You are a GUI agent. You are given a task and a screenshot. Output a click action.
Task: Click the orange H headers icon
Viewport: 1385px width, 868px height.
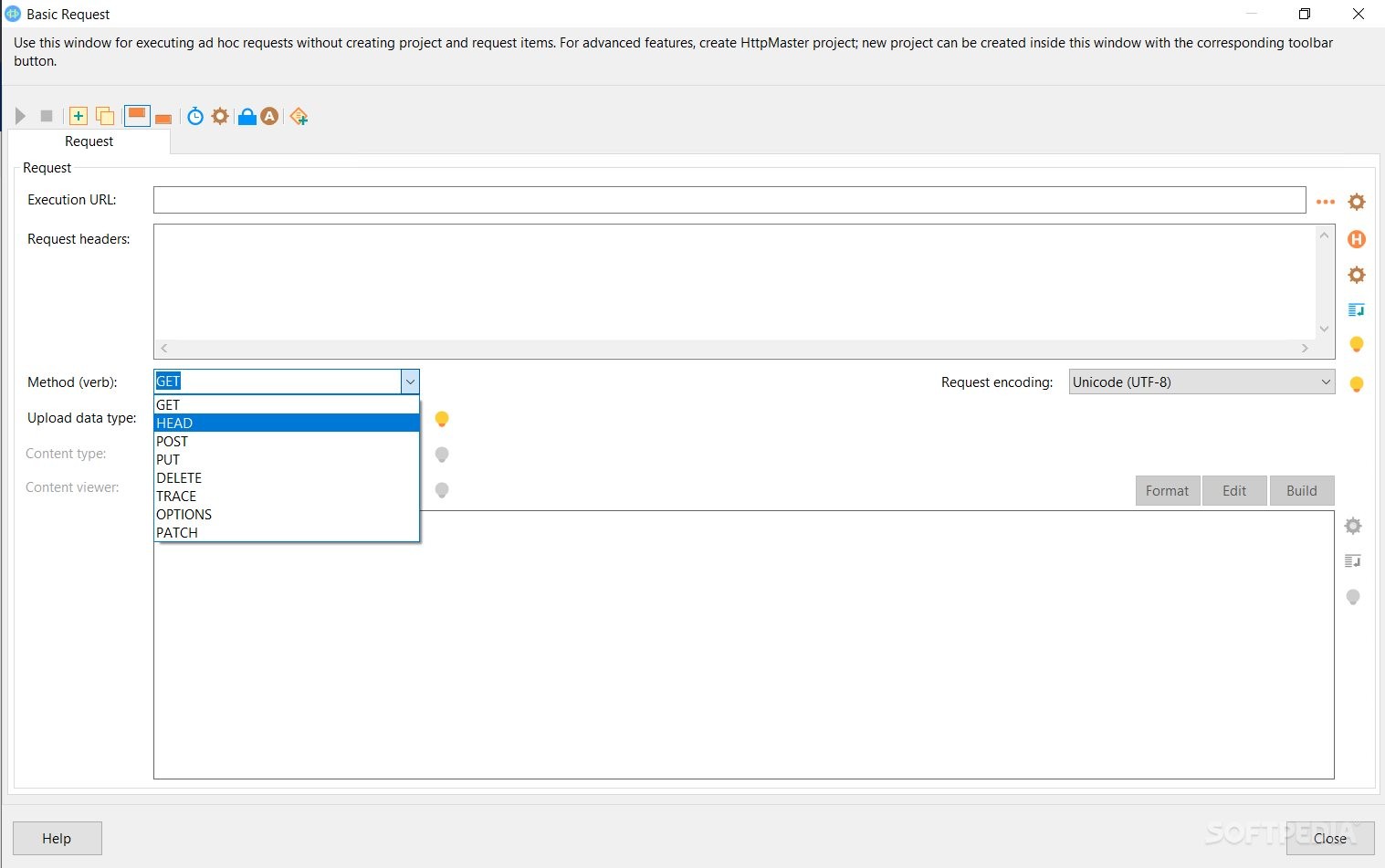point(1357,239)
